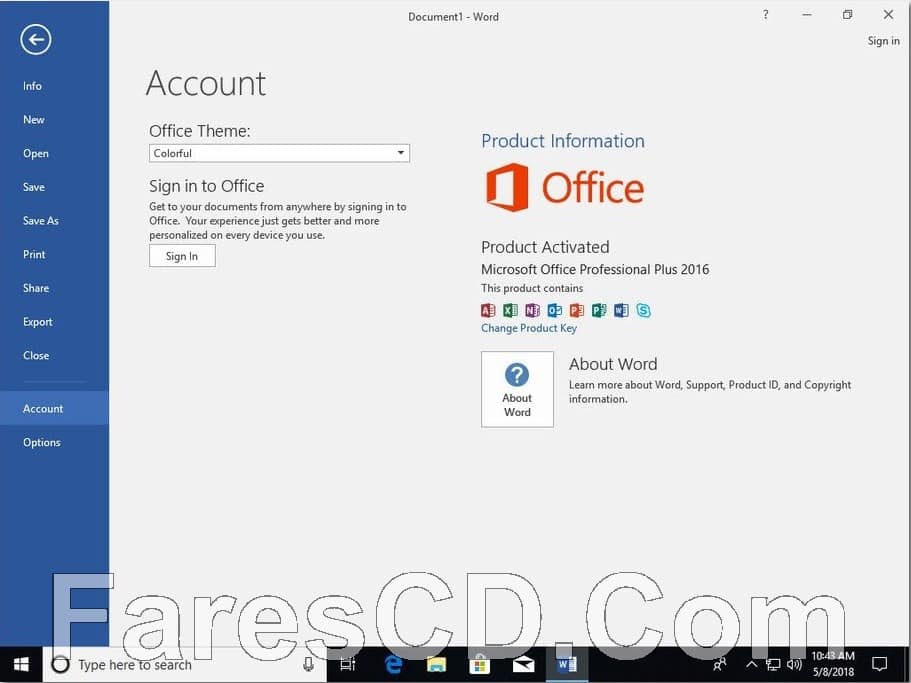Image resolution: width=911 pixels, height=683 pixels.
Task: Click the Outlook app icon under This product contains
Action: (554, 310)
